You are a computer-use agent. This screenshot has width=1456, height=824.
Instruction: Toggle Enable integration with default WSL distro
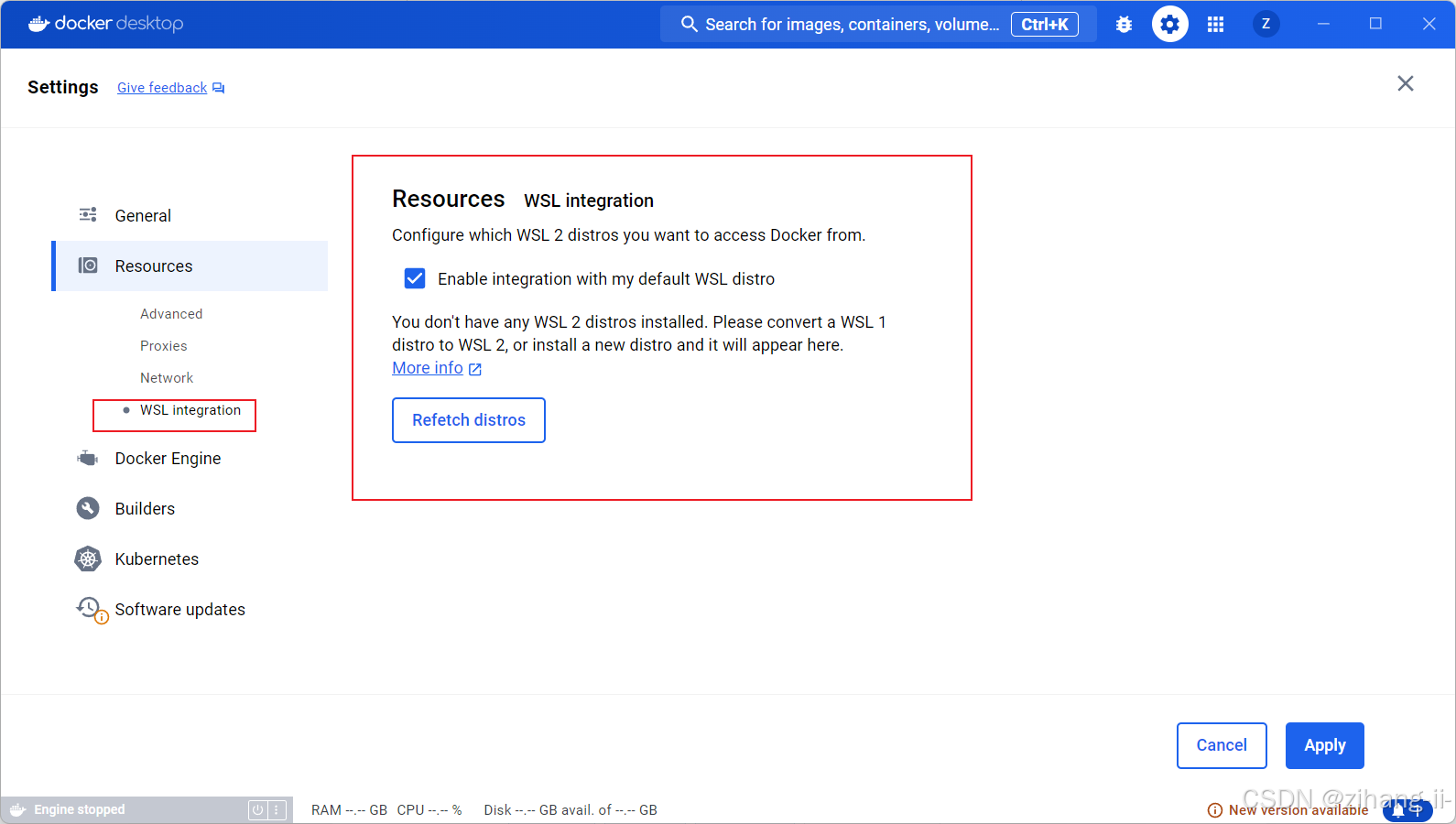[x=415, y=278]
